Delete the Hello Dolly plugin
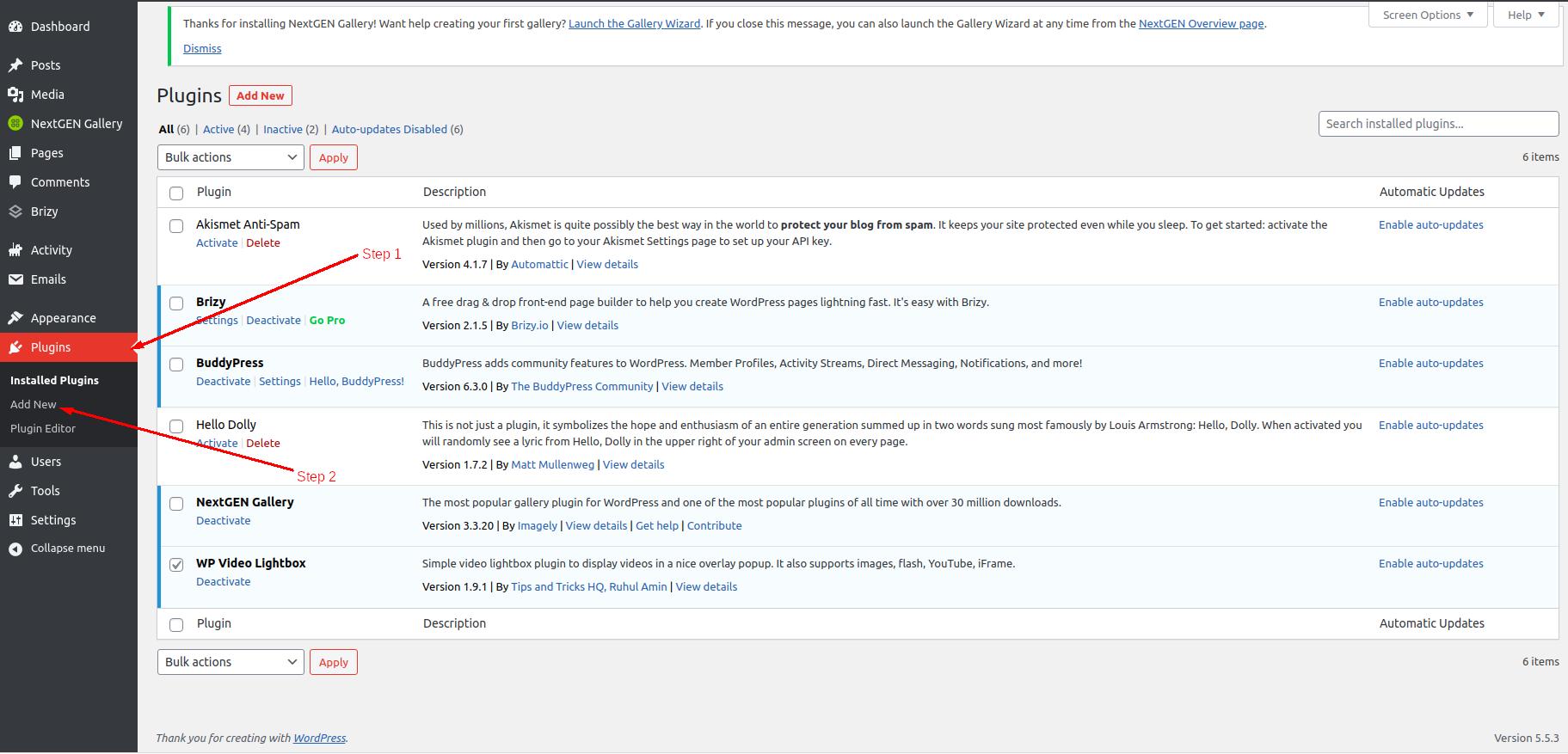1568x754 pixels. (x=263, y=443)
